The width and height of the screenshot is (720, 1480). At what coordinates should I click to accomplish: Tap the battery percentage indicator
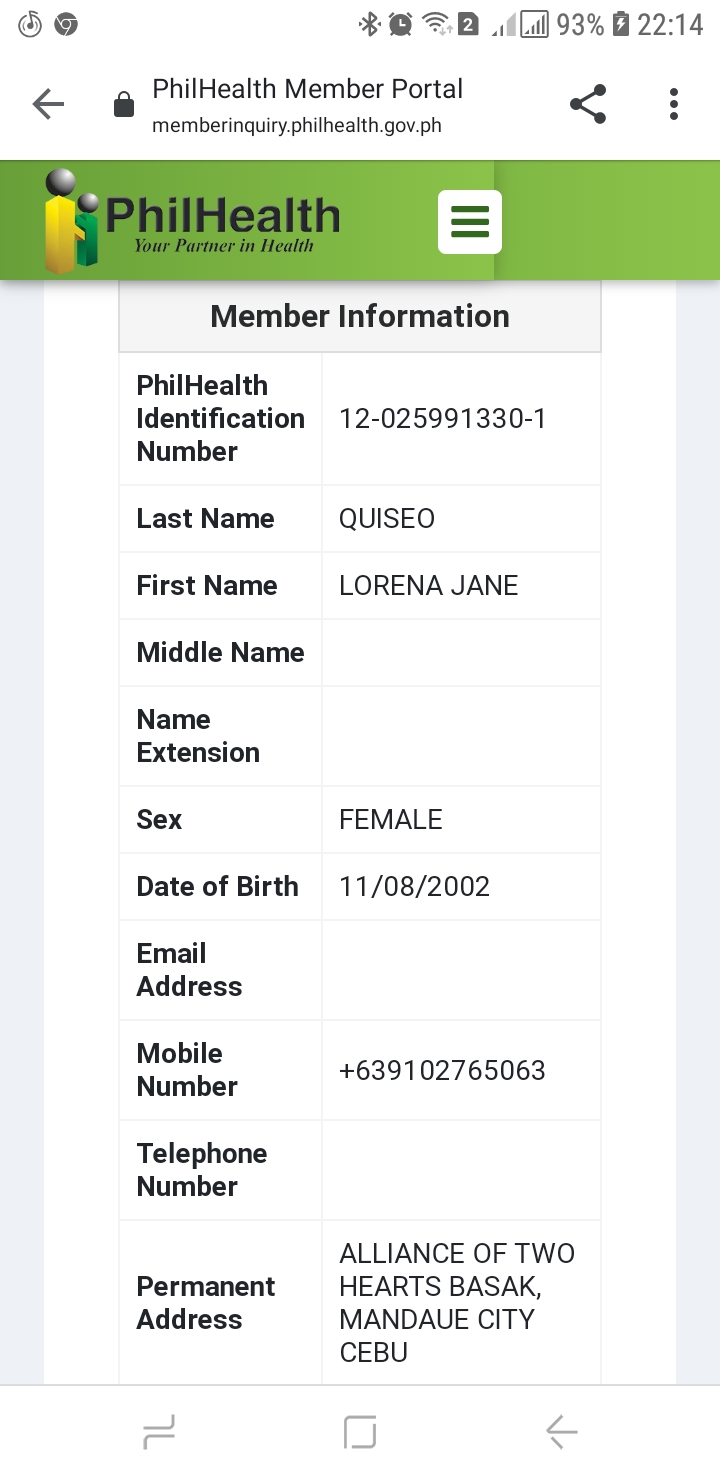pos(579,24)
